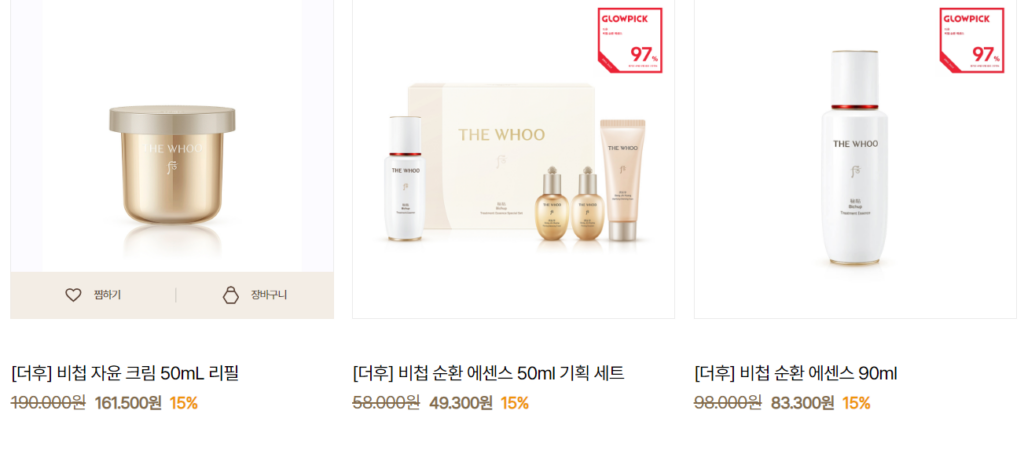
Task: Click the 장바구니 add to cart button
Action: pos(255,295)
